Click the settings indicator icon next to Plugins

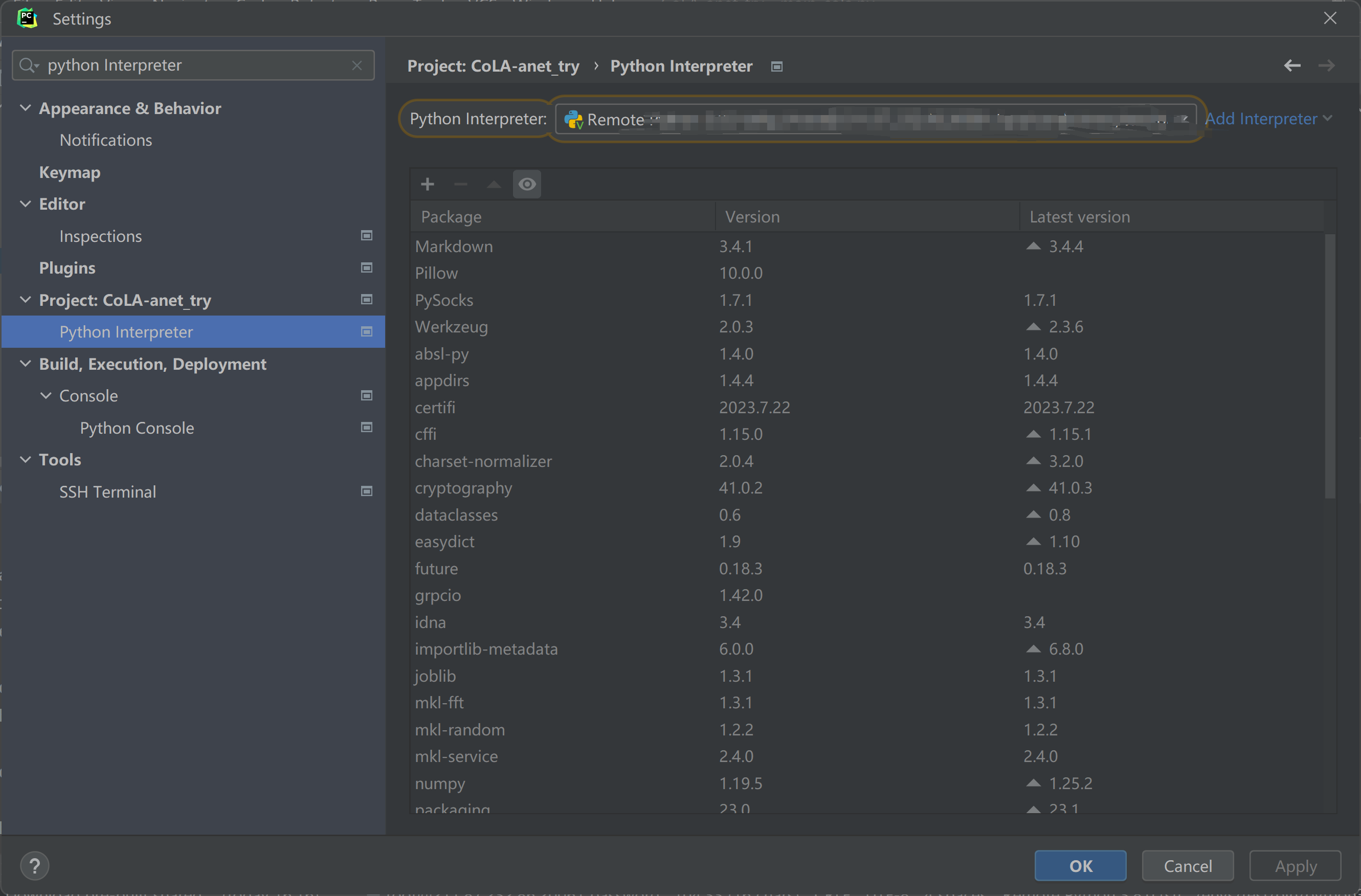[367, 267]
